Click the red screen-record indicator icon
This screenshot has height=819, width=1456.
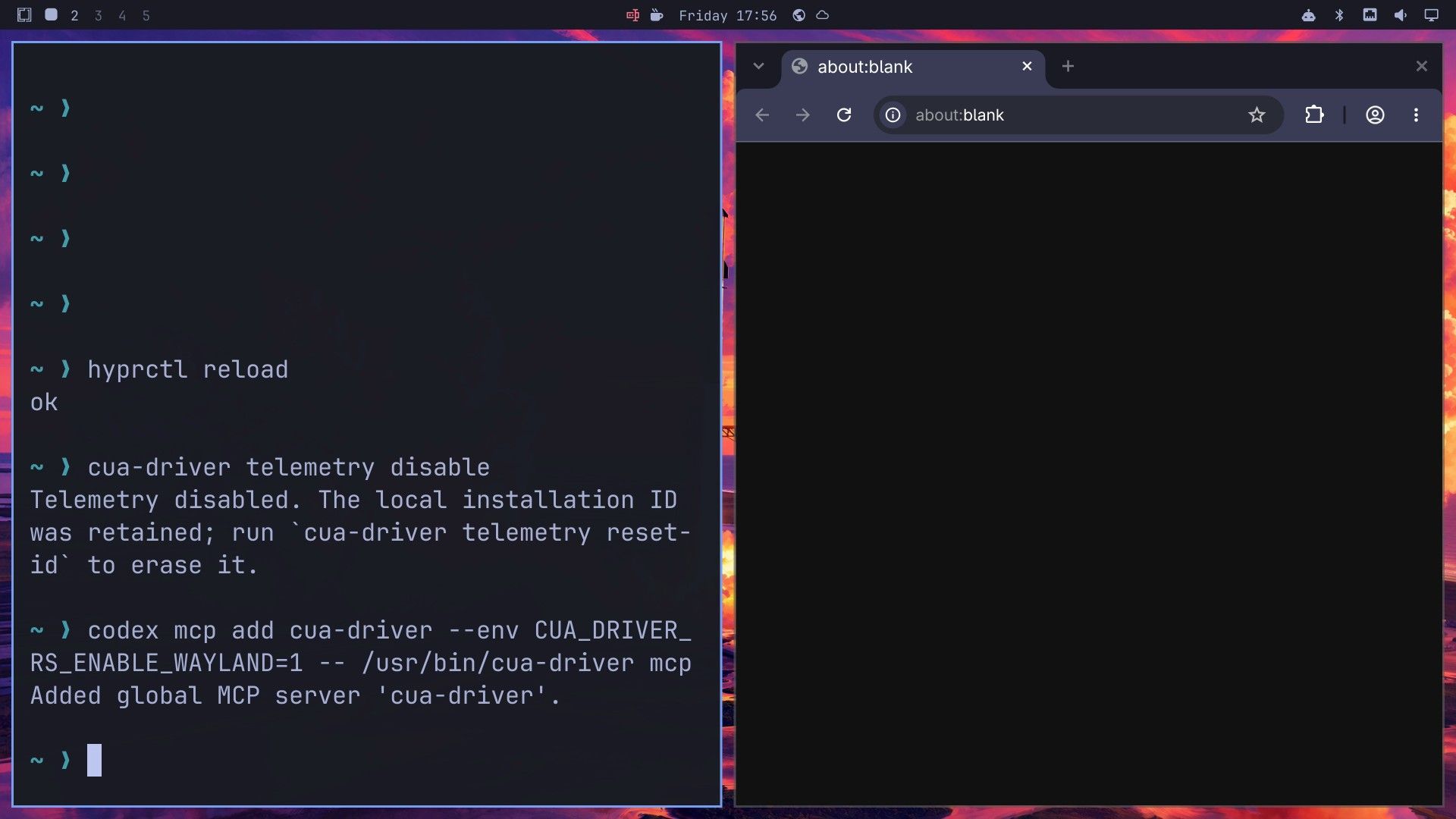point(632,15)
